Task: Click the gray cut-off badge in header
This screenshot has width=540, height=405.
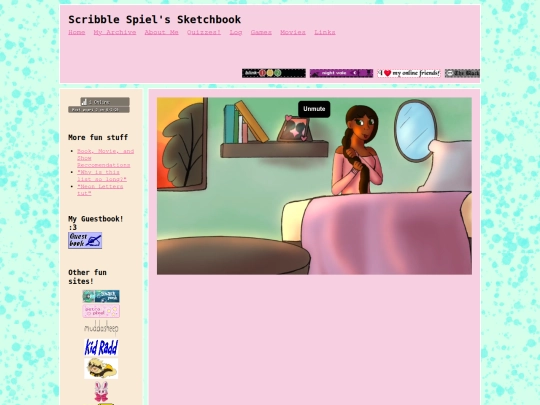Action: [x=462, y=73]
